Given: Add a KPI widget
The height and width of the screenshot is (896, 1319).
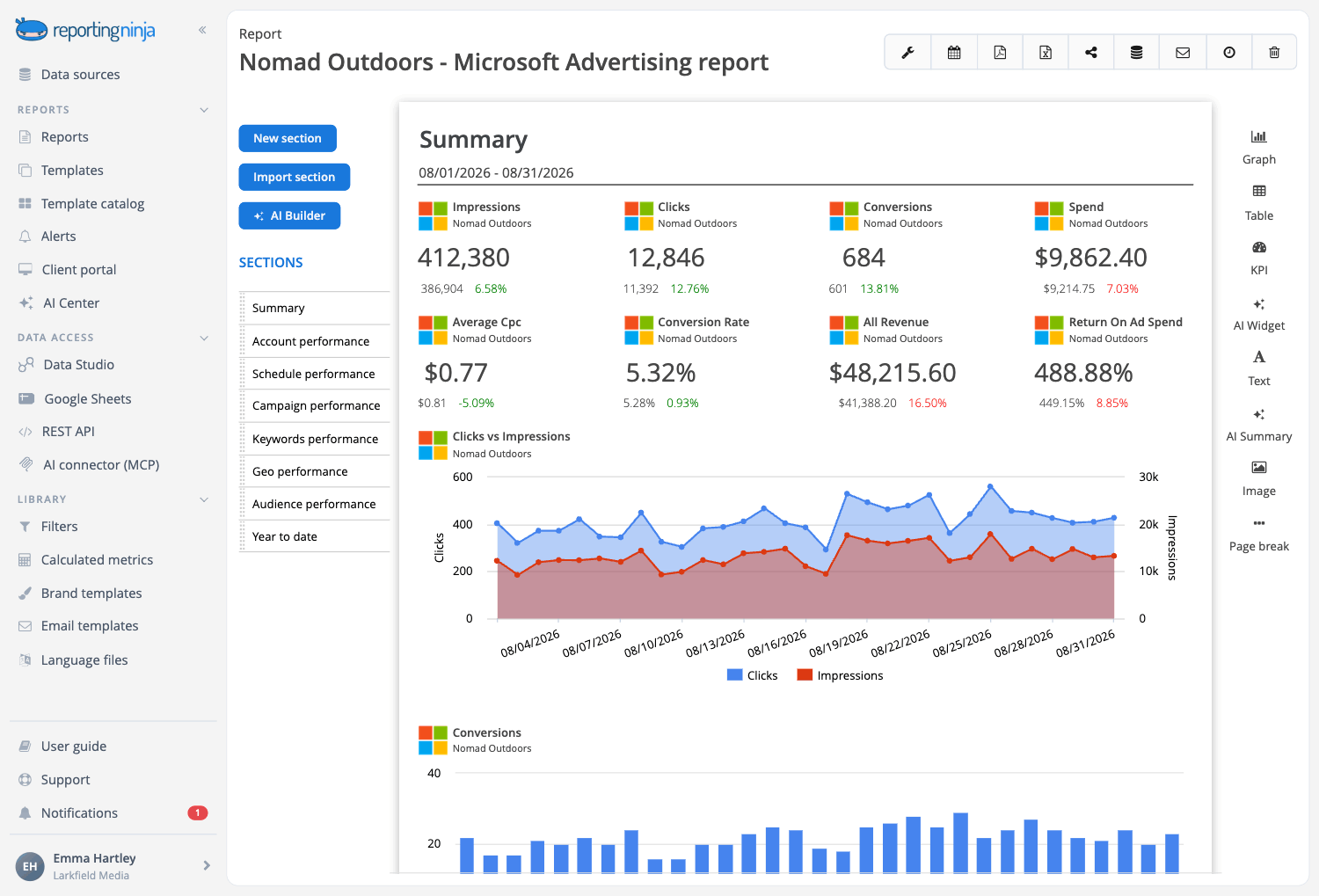Looking at the screenshot, I should (1259, 259).
